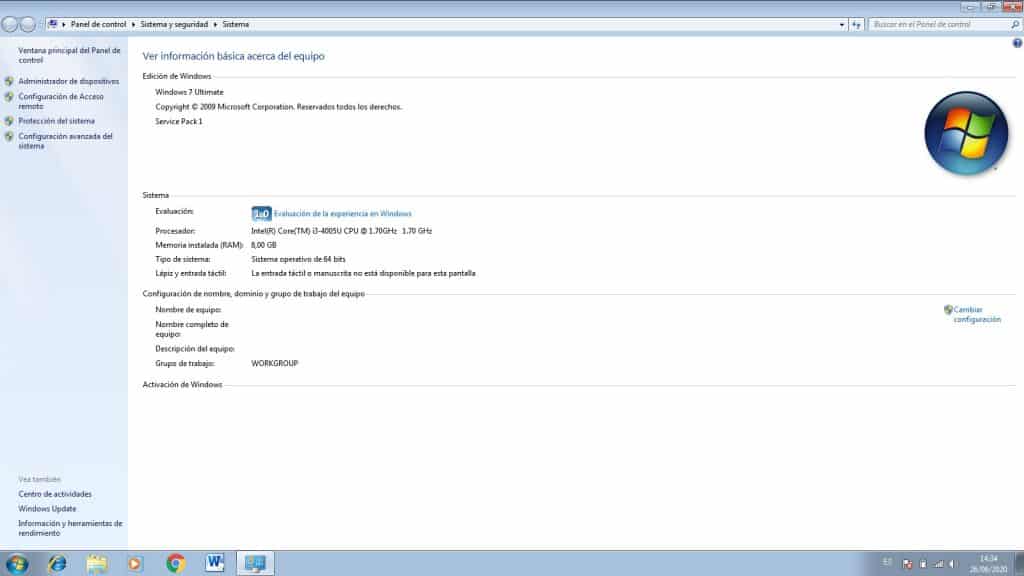Click the battery power tray icon

point(923,564)
